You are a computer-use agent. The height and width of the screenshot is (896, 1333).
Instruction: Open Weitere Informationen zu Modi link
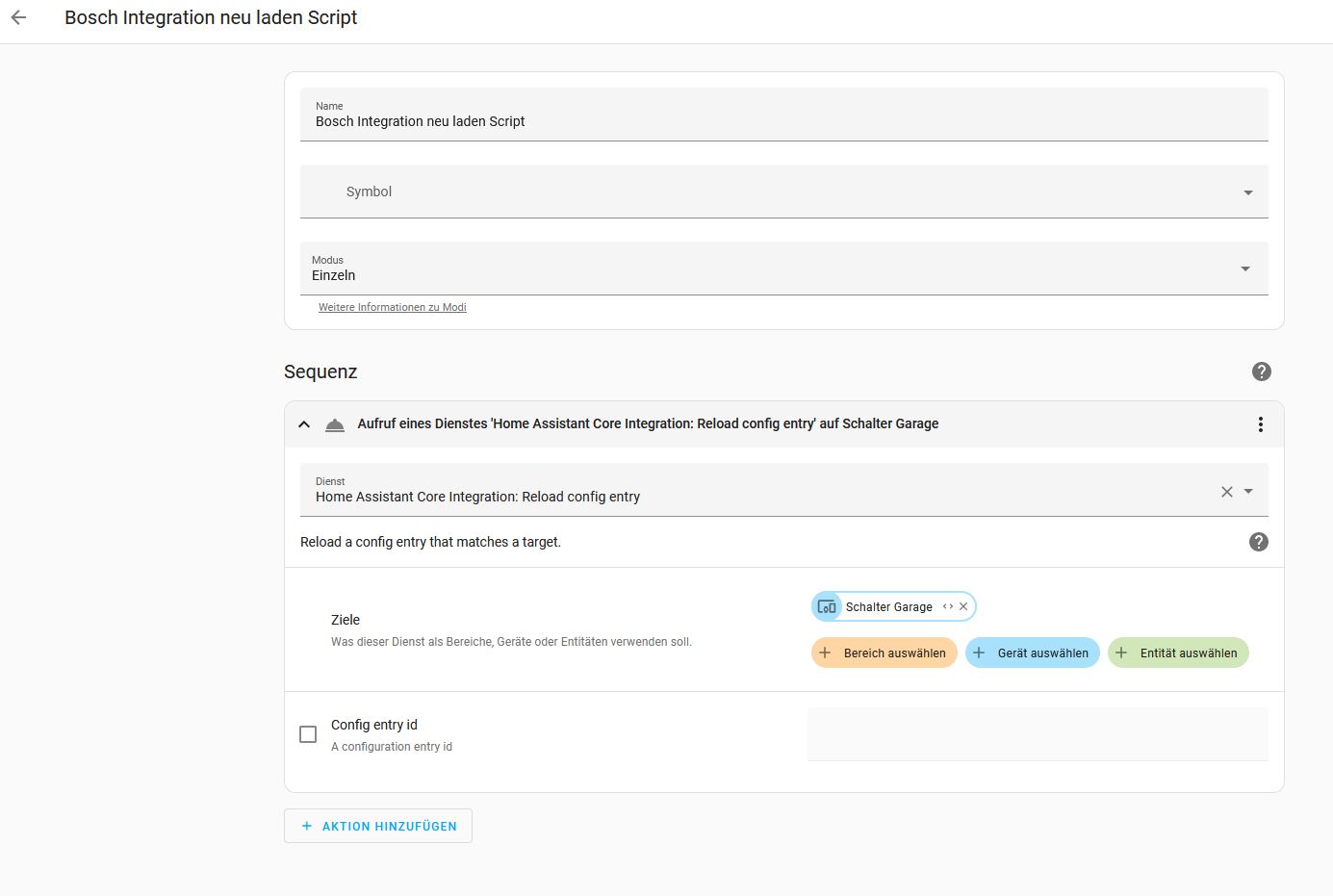[x=393, y=307]
